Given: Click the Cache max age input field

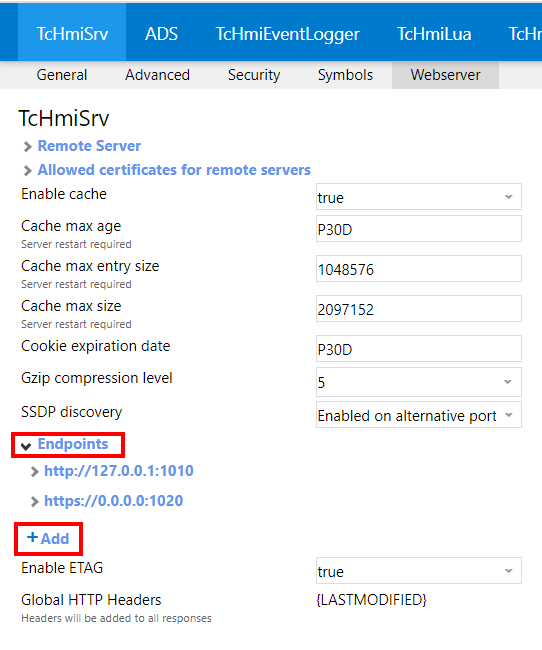Looking at the screenshot, I should [x=418, y=228].
